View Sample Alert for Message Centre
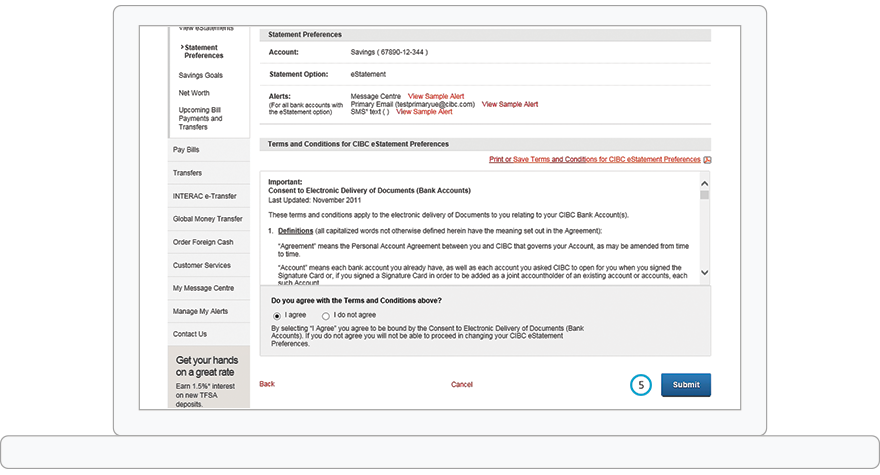This screenshot has width=880, height=475. click(436, 96)
